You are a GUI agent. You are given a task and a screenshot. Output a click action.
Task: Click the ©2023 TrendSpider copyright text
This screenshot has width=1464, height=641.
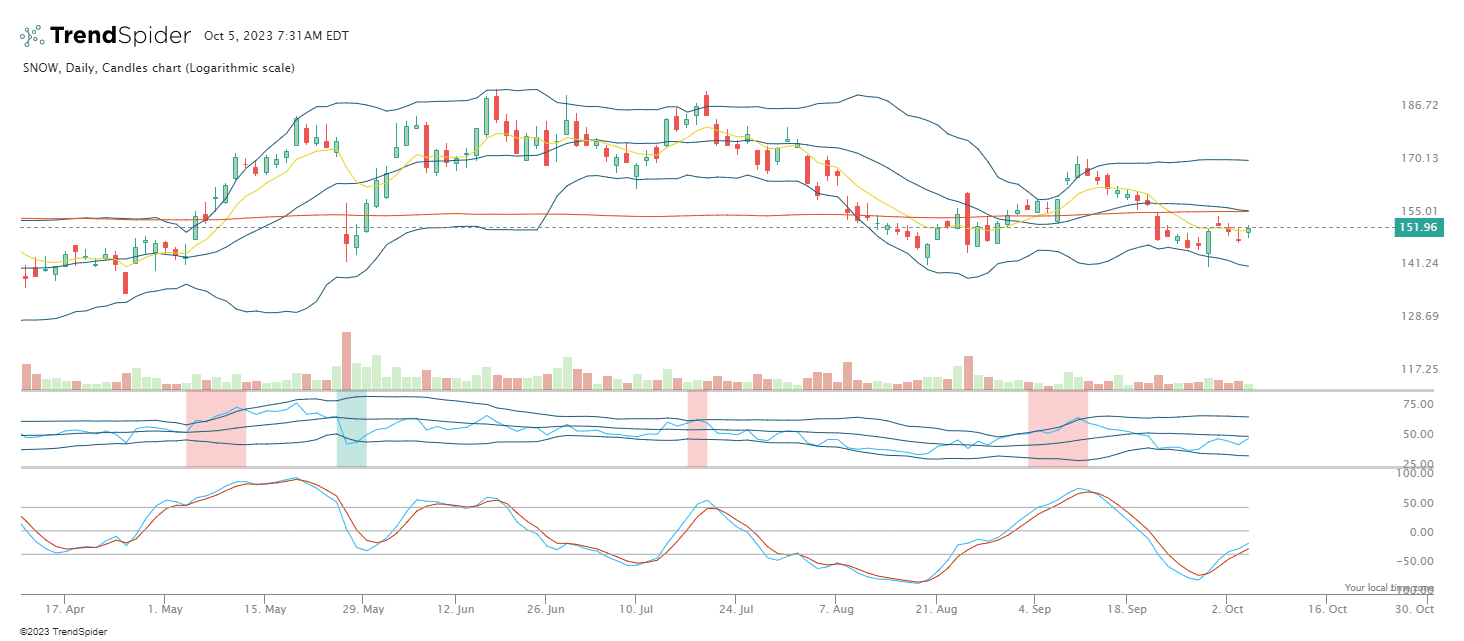tap(63, 631)
